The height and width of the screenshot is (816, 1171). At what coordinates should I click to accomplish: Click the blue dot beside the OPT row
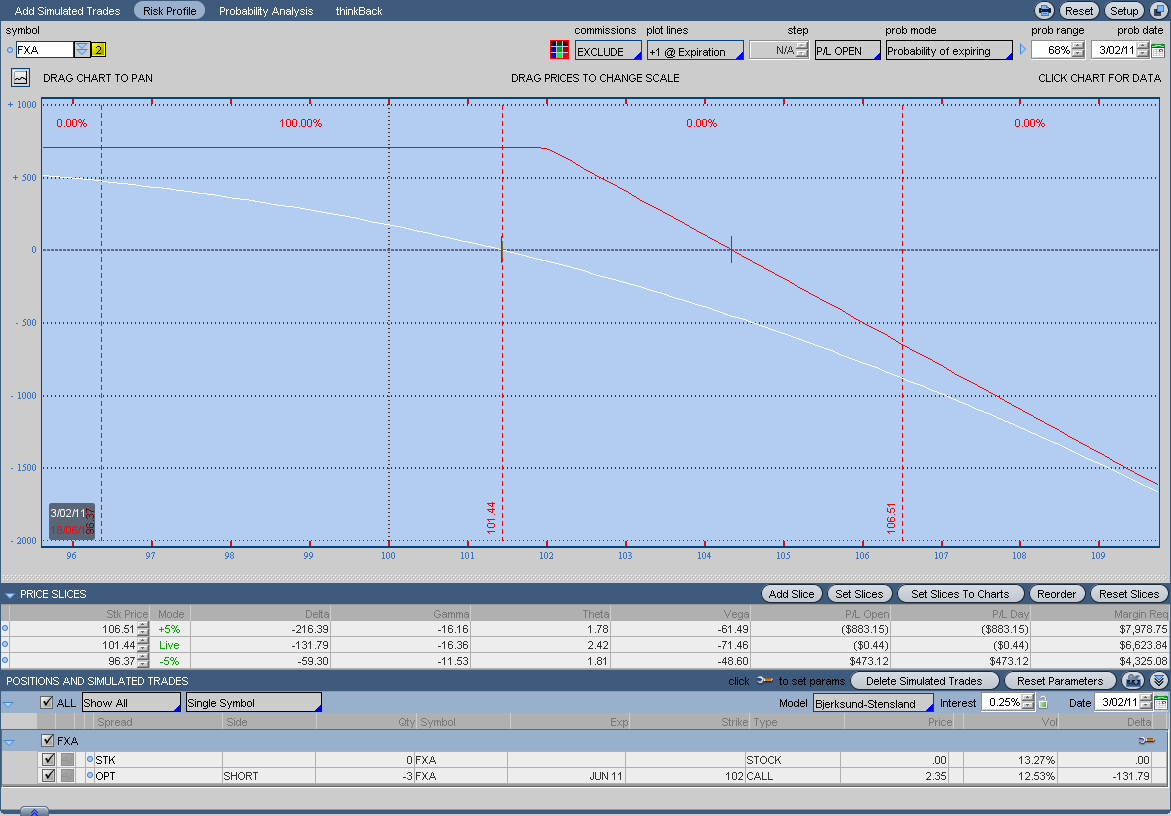point(90,776)
